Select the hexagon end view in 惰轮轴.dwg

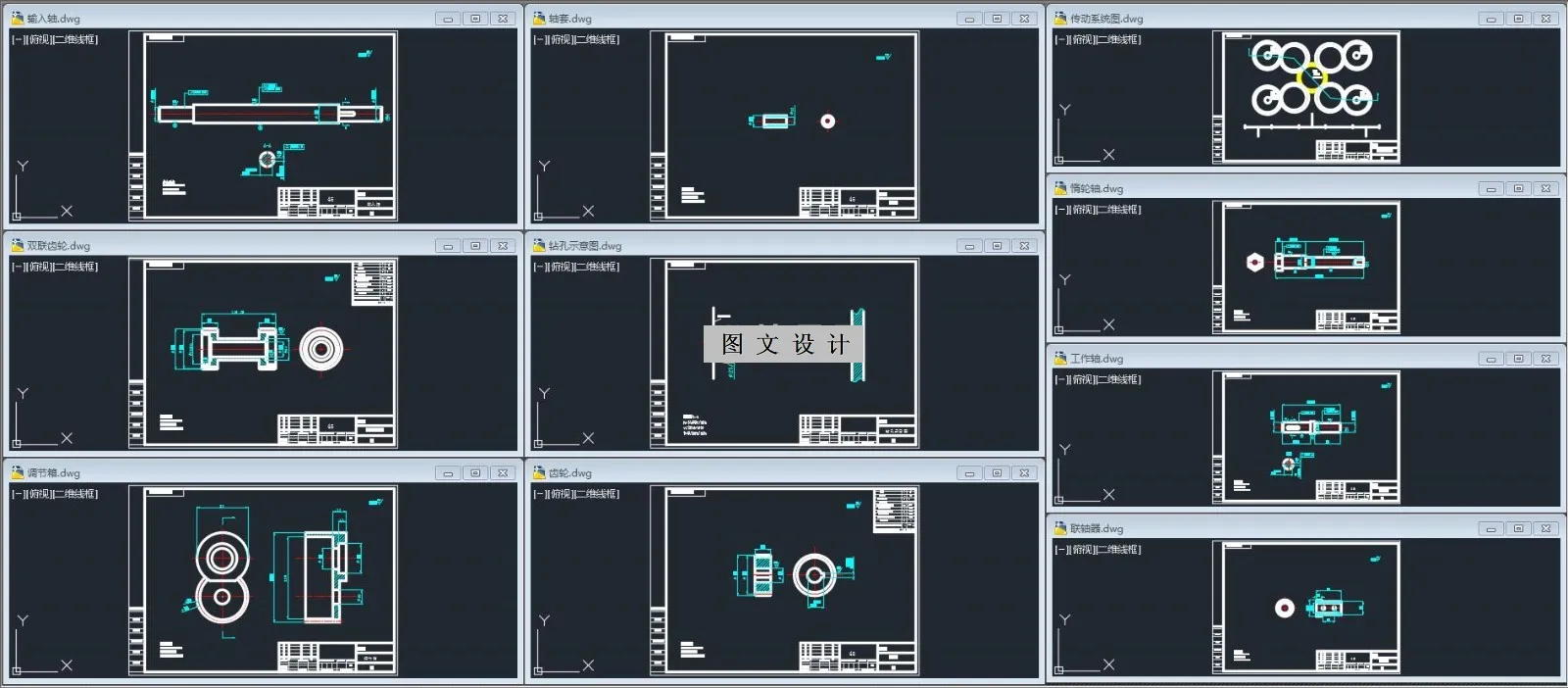pyautogui.click(x=1254, y=263)
